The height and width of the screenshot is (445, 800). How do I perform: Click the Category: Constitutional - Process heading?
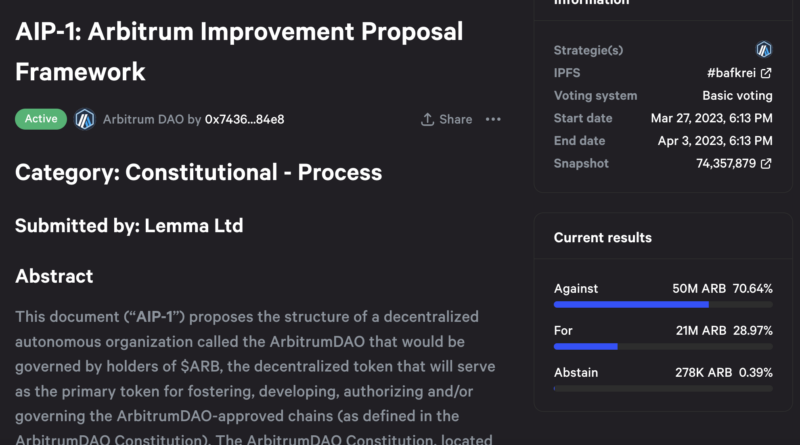[198, 172]
